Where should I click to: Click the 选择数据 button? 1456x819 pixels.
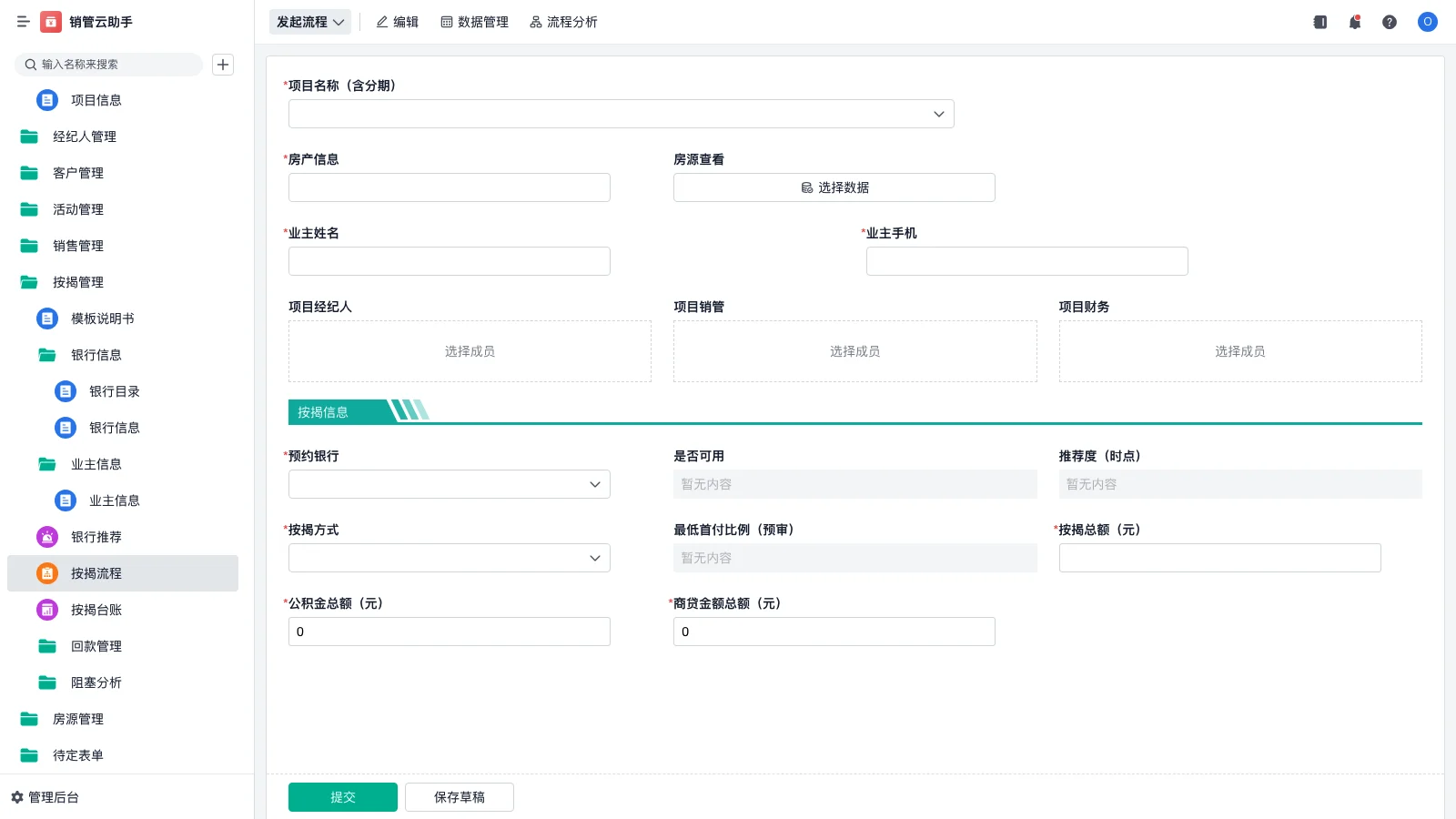pyautogui.click(x=834, y=187)
